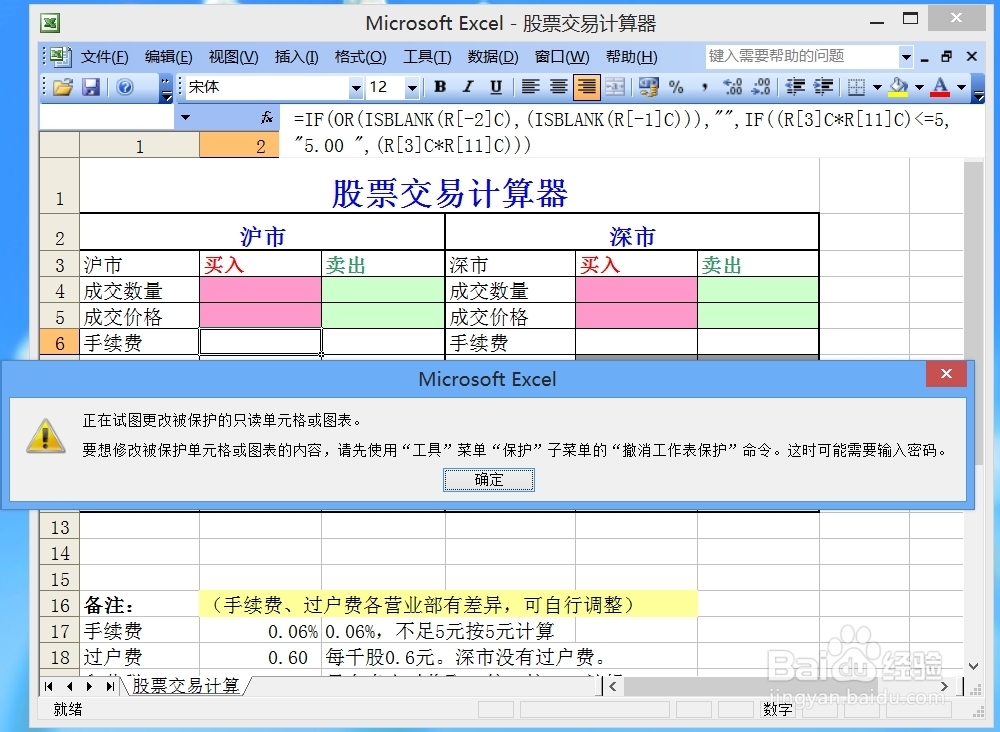Image resolution: width=1000 pixels, height=732 pixels.
Task: Minimize the workbook window in menu bar
Action: 925,58
